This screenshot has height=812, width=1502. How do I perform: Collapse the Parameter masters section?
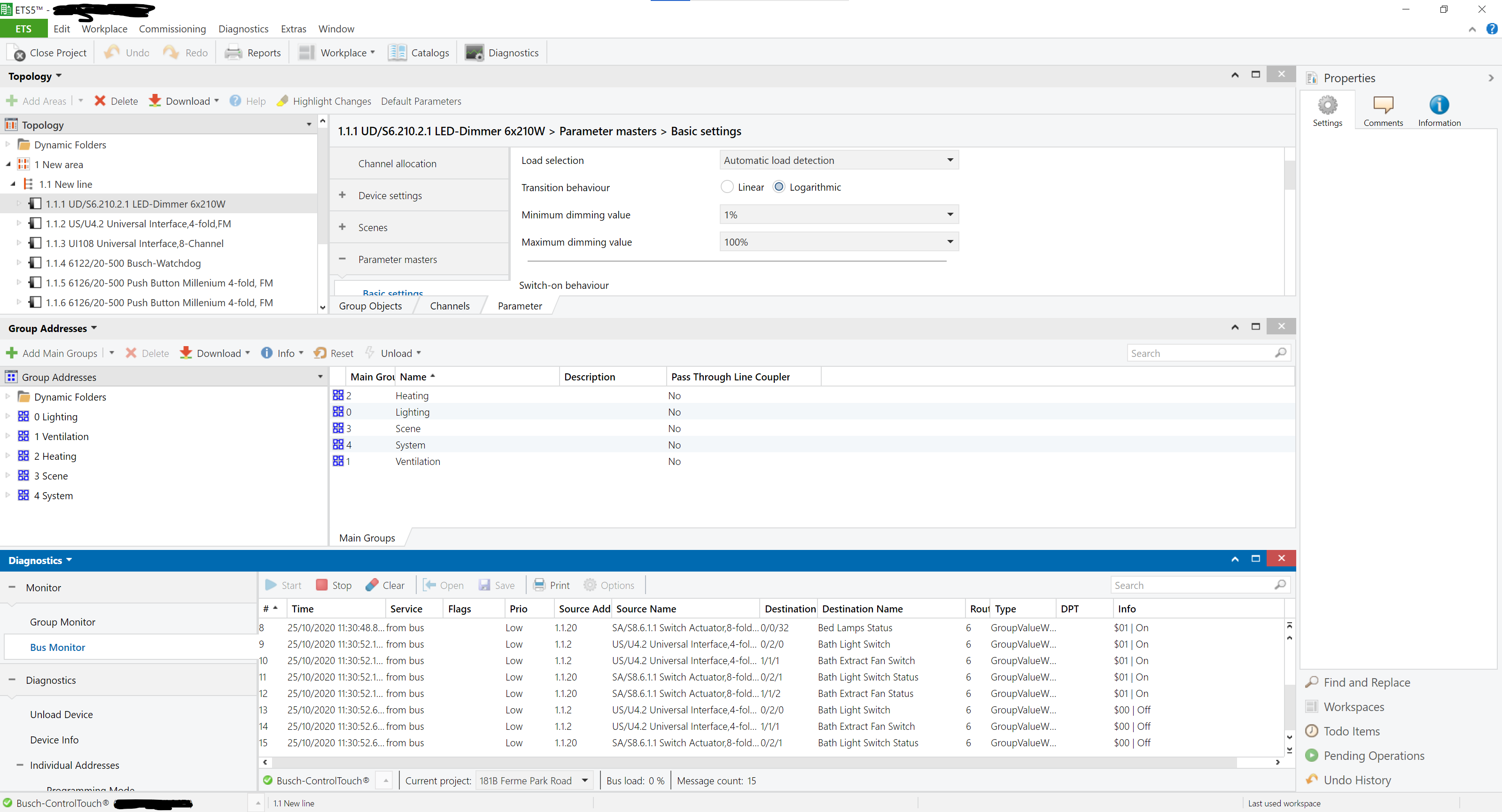tap(342, 259)
